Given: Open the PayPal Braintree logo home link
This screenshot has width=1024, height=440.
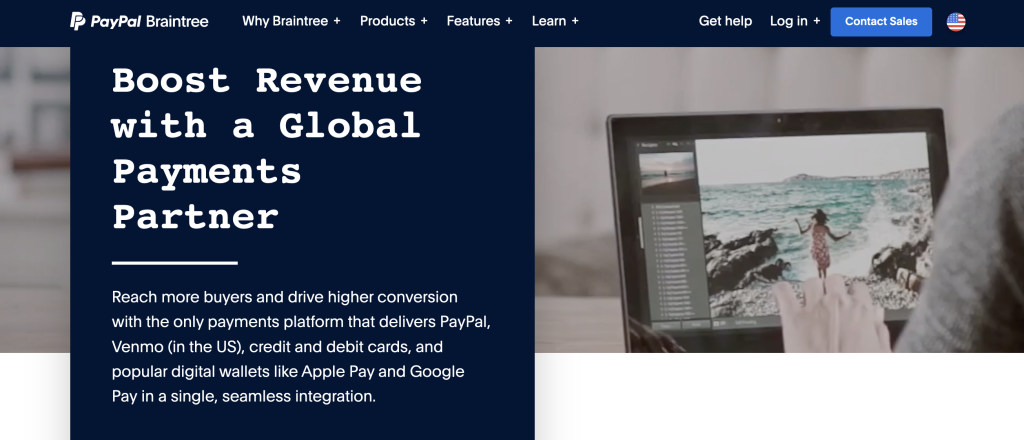Looking at the screenshot, I should point(139,22).
